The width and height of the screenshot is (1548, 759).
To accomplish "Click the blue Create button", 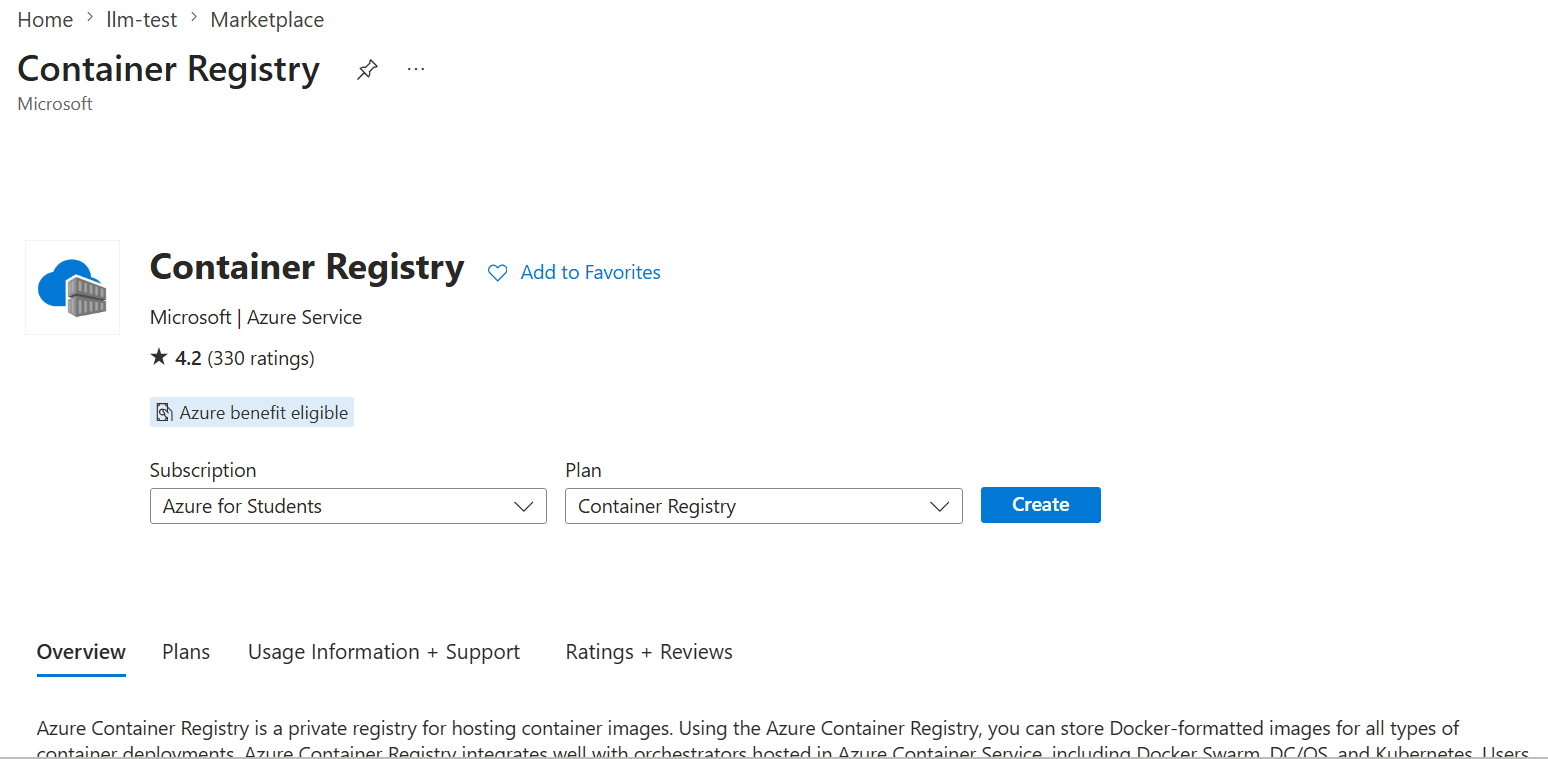I will [1041, 505].
